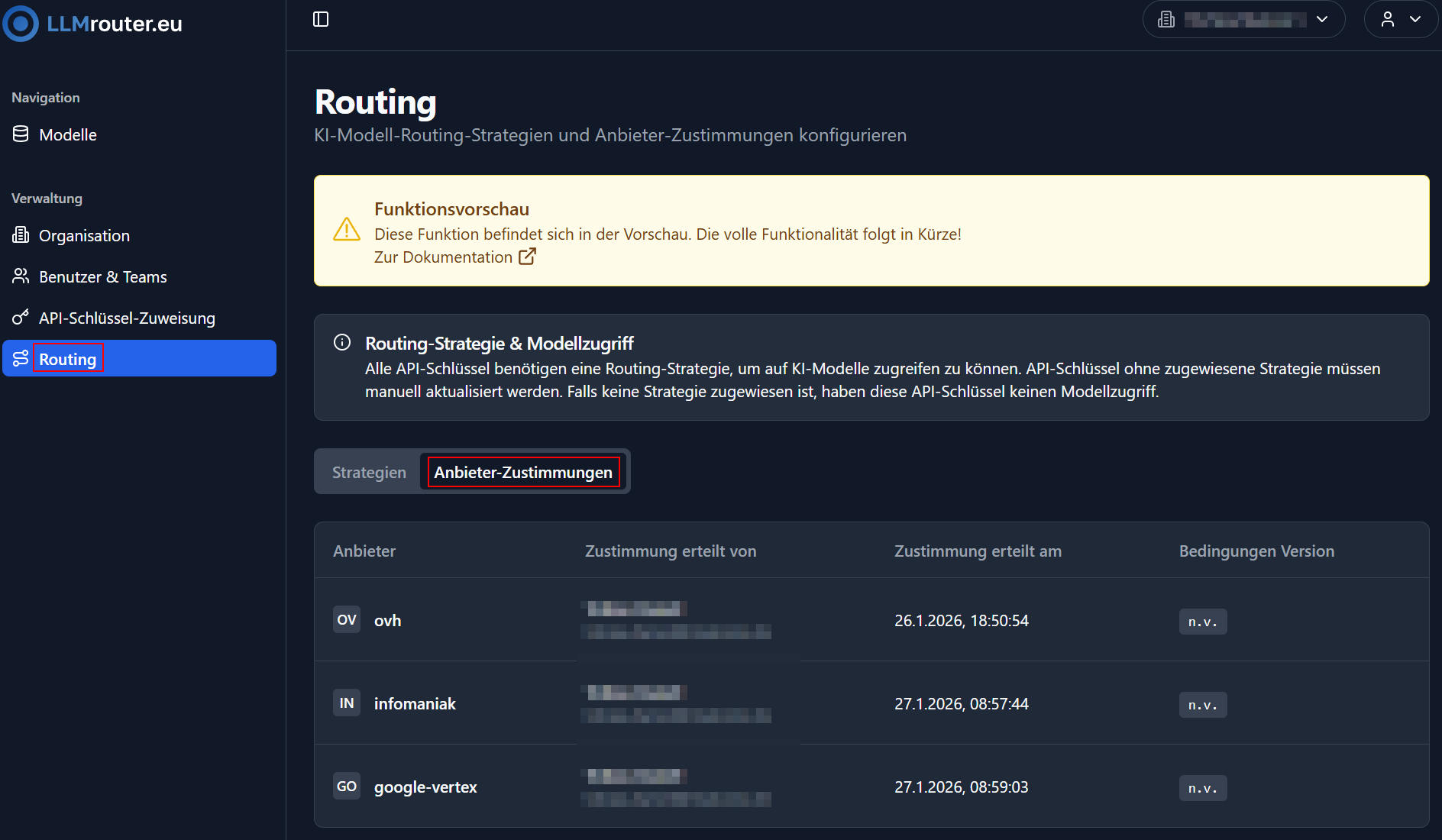
Task: Click the Organisation building icon in sidebar
Action: pyautogui.click(x=21, y=235)
